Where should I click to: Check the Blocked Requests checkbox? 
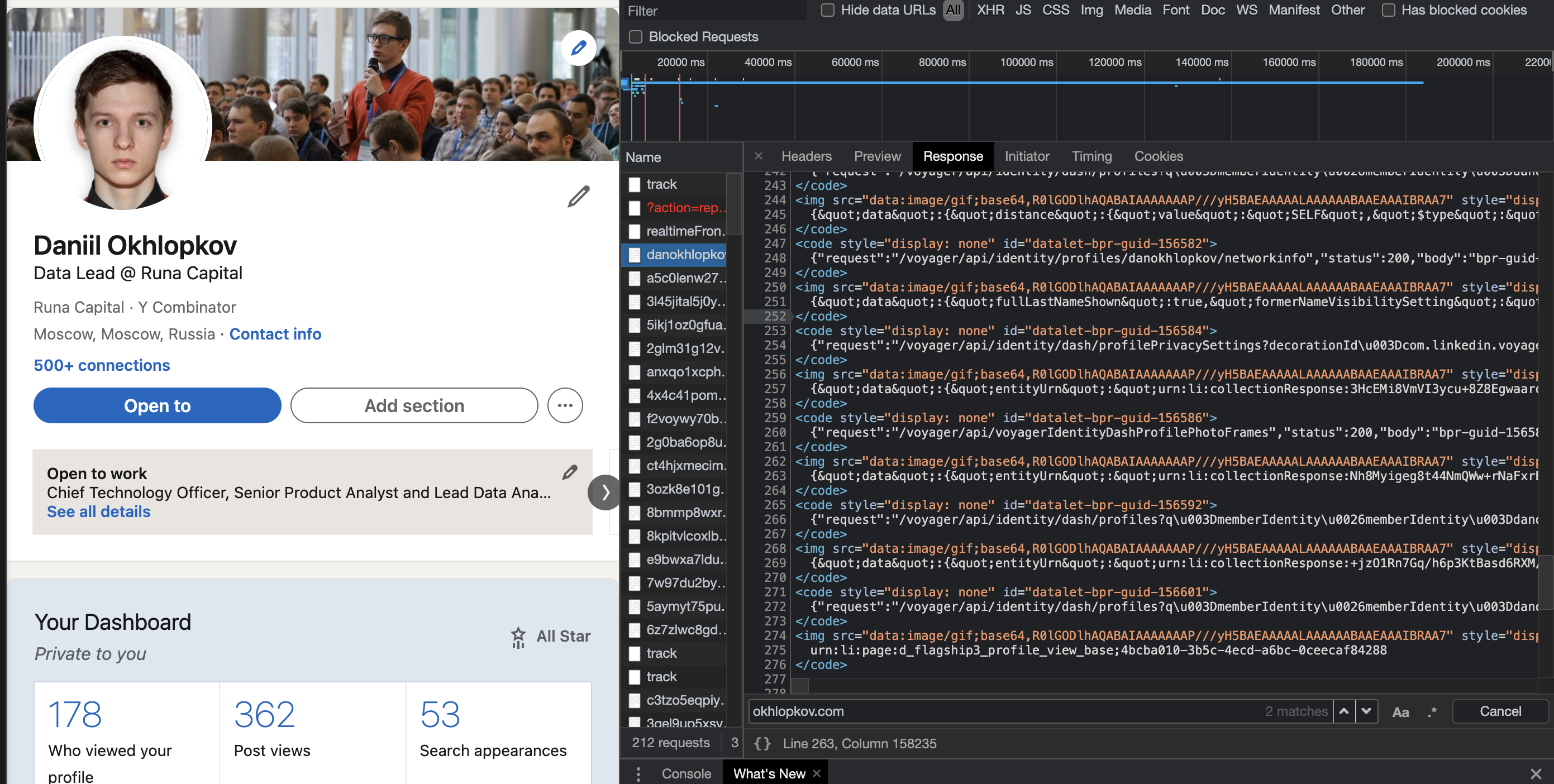pyautogui.click(x=635, y=37)
